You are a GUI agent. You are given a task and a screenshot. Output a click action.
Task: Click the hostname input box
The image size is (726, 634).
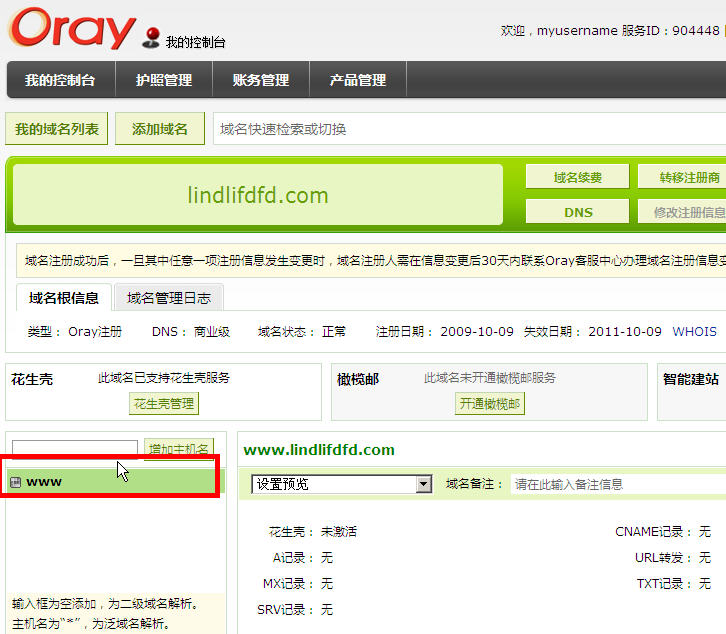pos(75,448)
